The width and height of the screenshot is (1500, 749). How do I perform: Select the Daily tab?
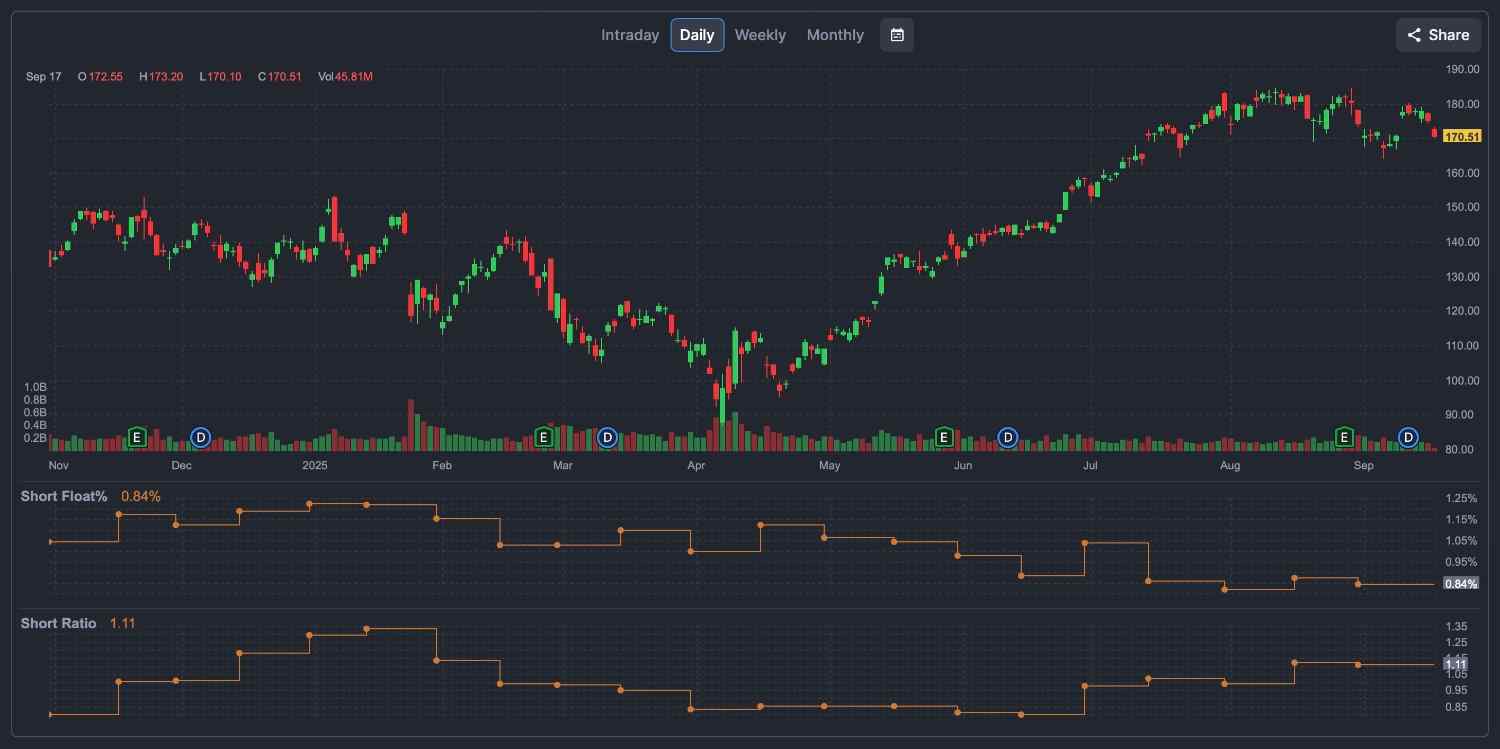coord(697,34)
